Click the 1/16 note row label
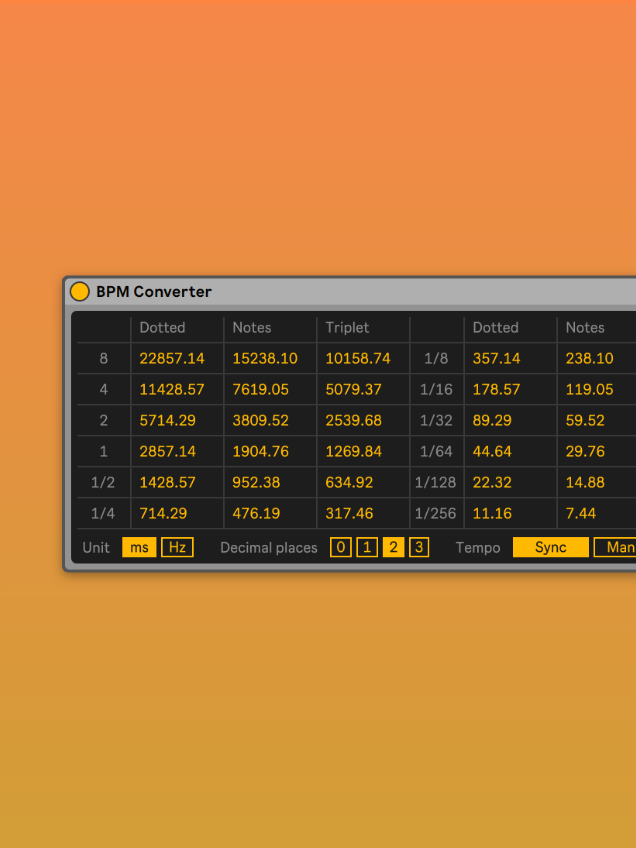This screenshot has height=848, width=636. click(x=436, y=389)
